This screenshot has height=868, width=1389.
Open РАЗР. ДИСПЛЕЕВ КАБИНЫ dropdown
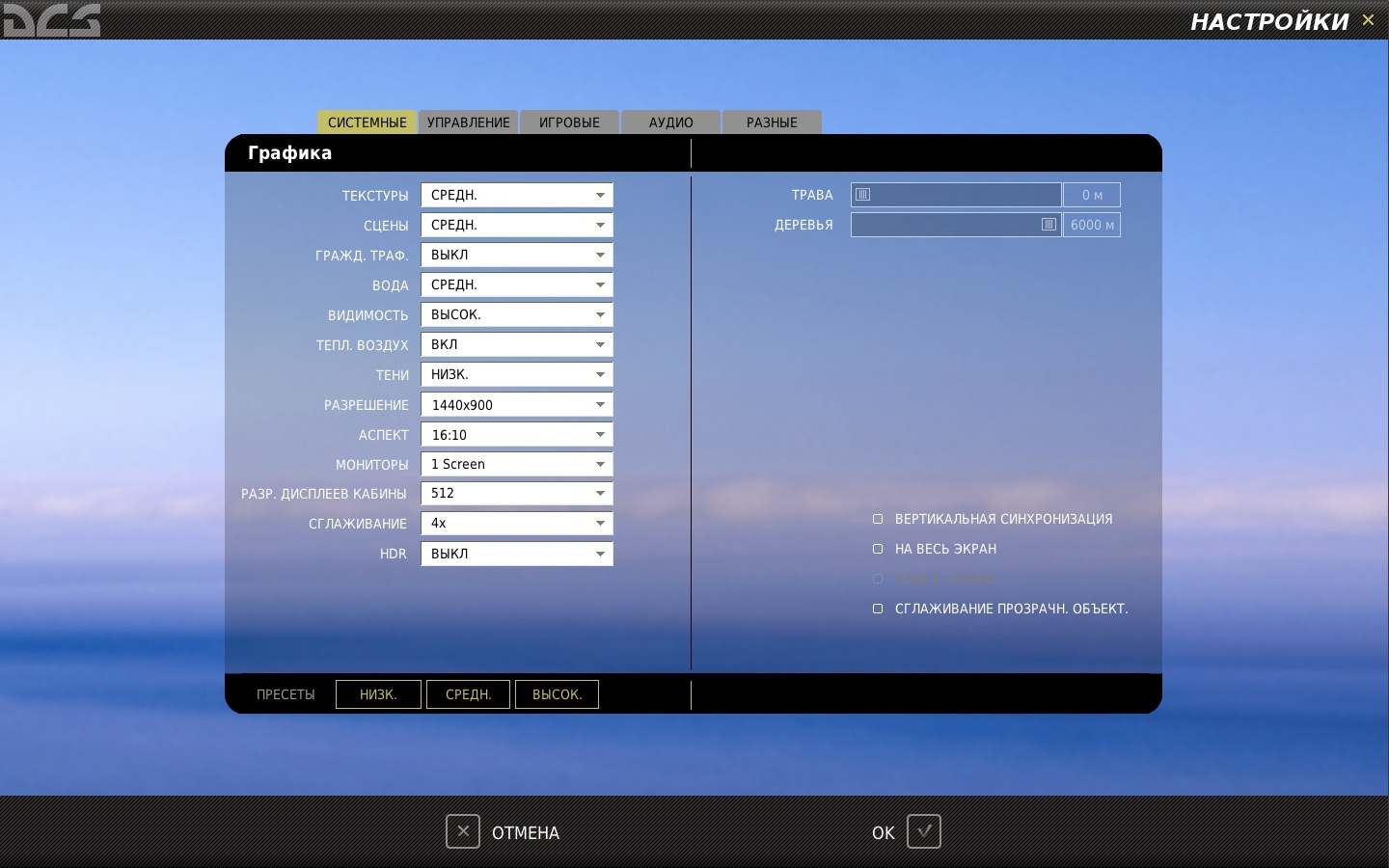tap(517, 493)
